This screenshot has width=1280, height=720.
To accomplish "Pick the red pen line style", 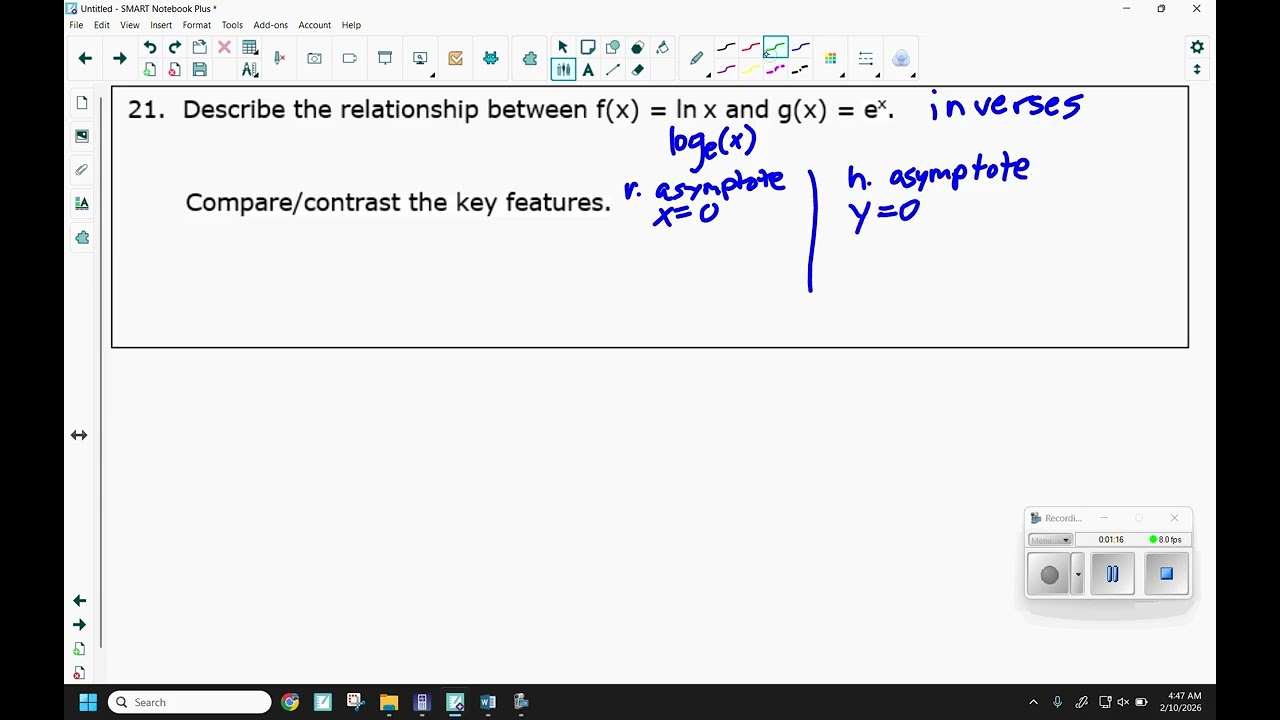I will [750, 47].
